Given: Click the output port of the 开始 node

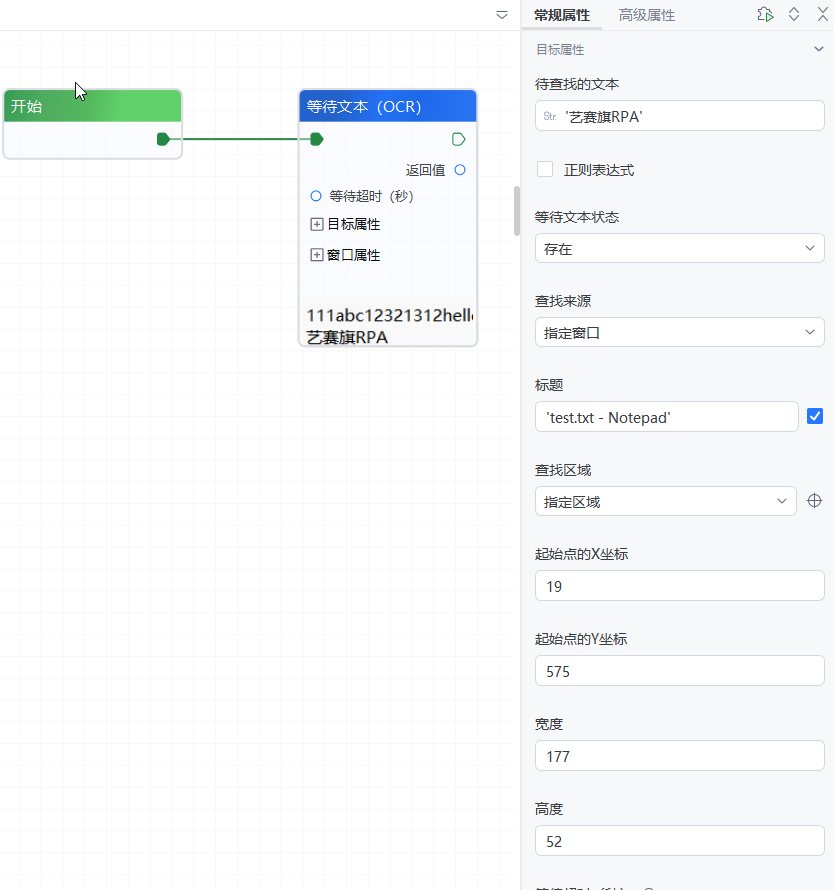Looking at the screenshot, I should [x=163, y=139].
